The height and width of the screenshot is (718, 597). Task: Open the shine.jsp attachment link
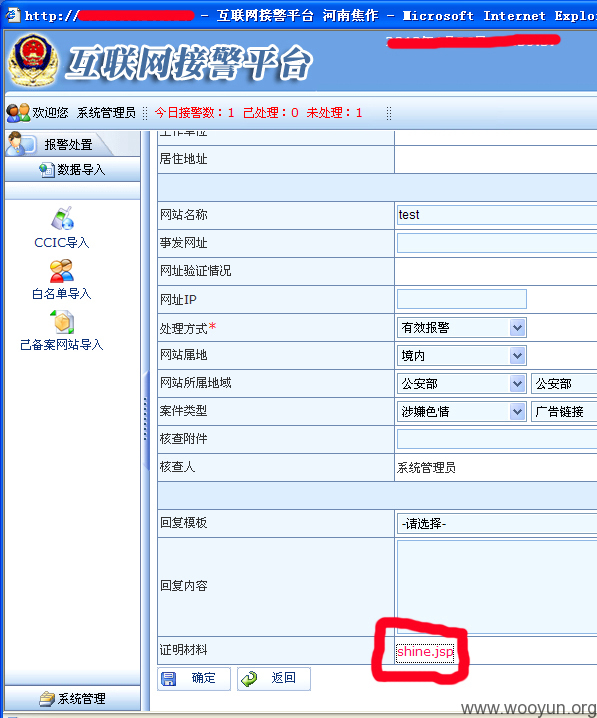pos(425,652)
